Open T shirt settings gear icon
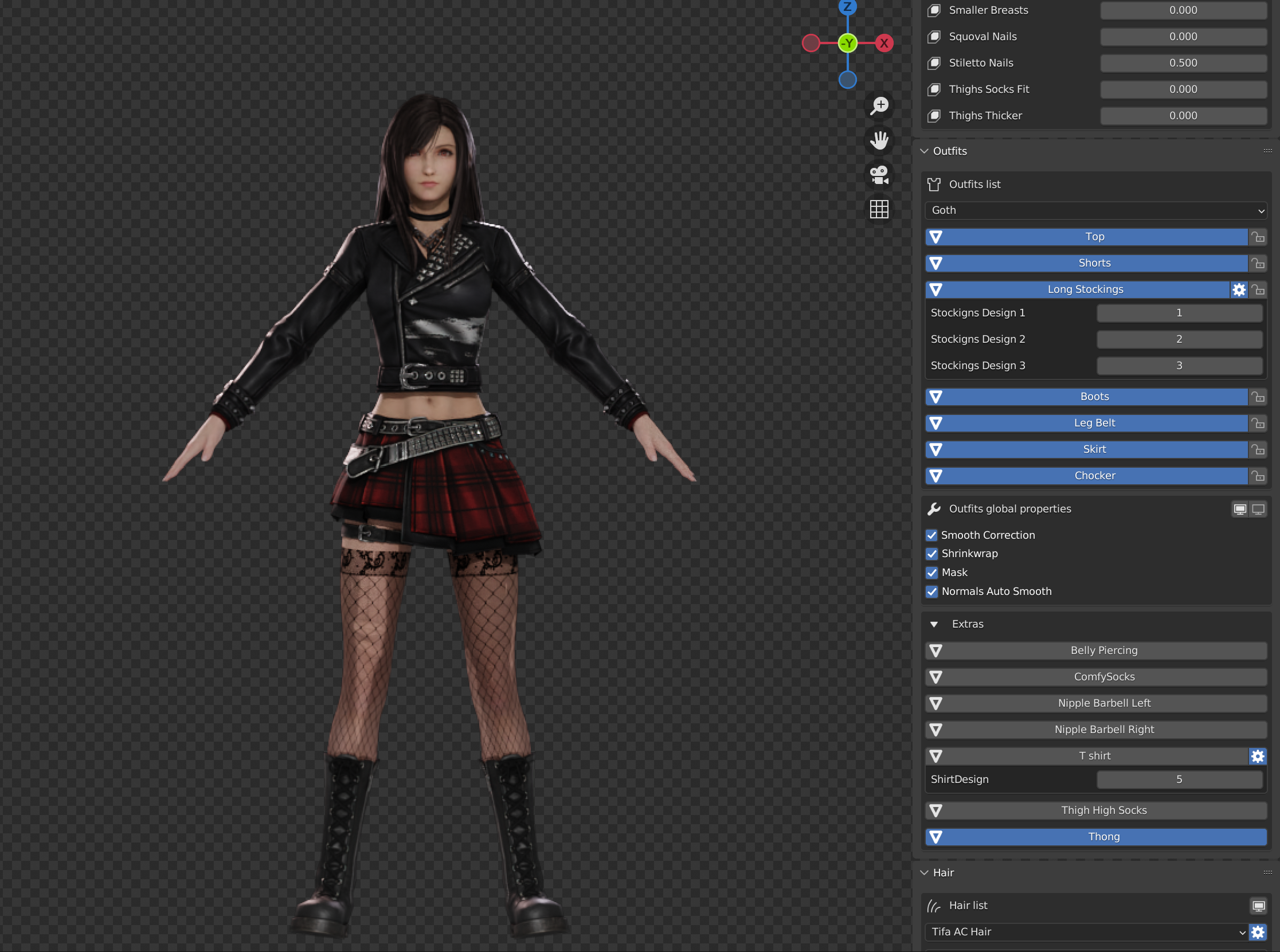Viewport: 1280px width, 952px height. coord(1258,756)
